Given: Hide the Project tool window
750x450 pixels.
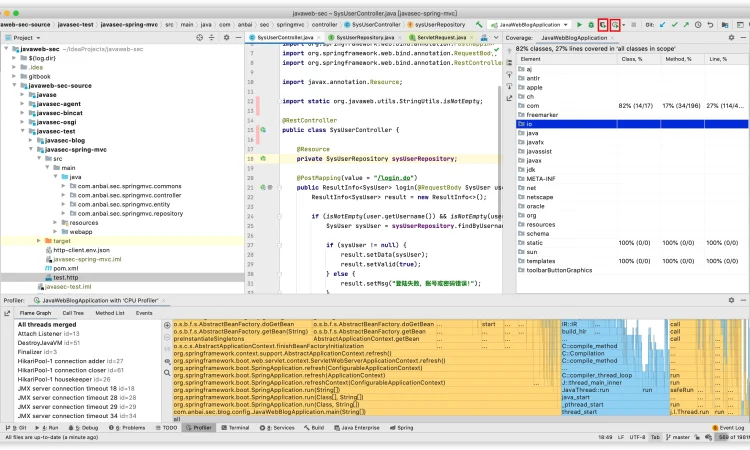Looking at the screenshot, I should (238, 37).
